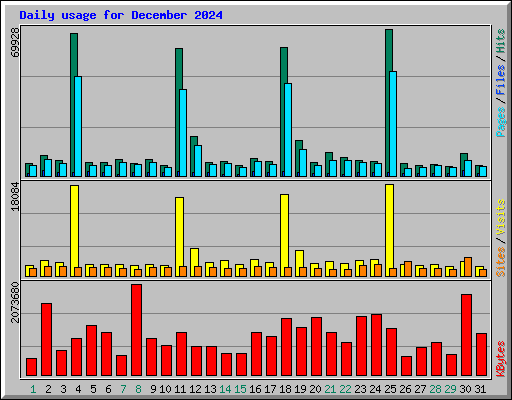Click day 8 on the date axis
Image resolution: width=512 pixels, height=400 pixels.
(x=138, y=389)
